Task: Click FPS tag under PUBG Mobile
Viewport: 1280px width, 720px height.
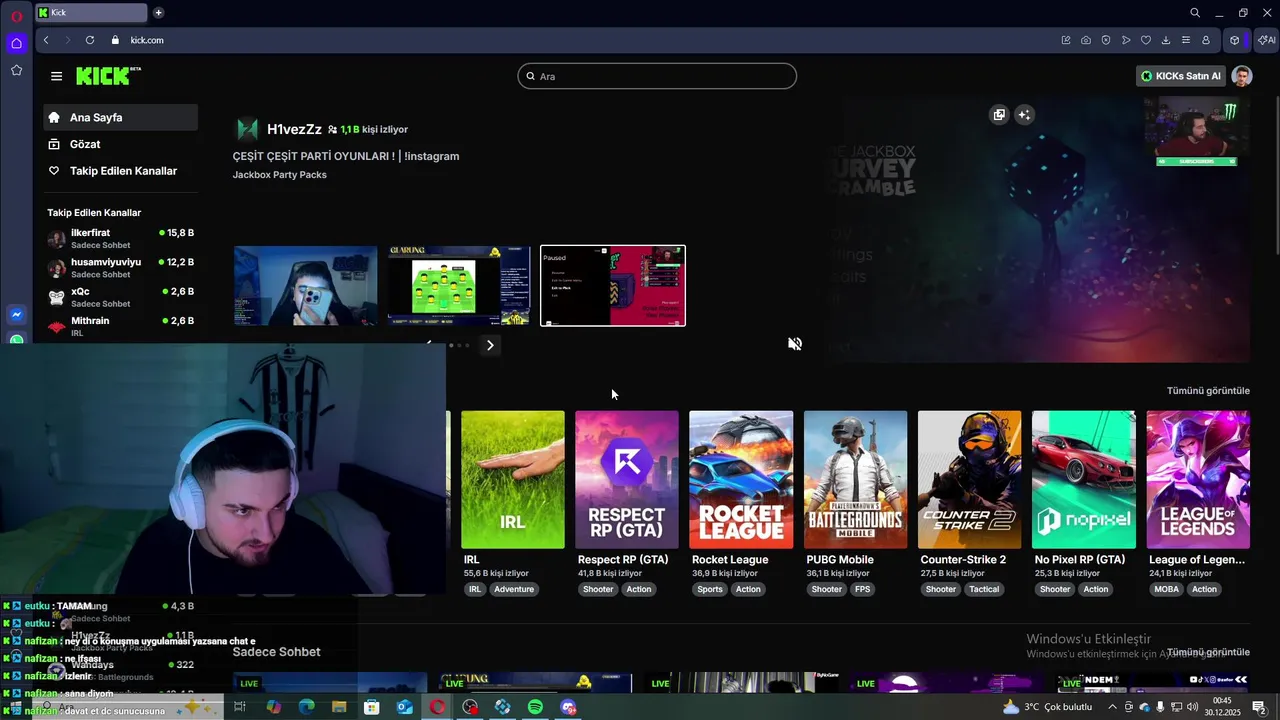Action: (x=862, y=590)
